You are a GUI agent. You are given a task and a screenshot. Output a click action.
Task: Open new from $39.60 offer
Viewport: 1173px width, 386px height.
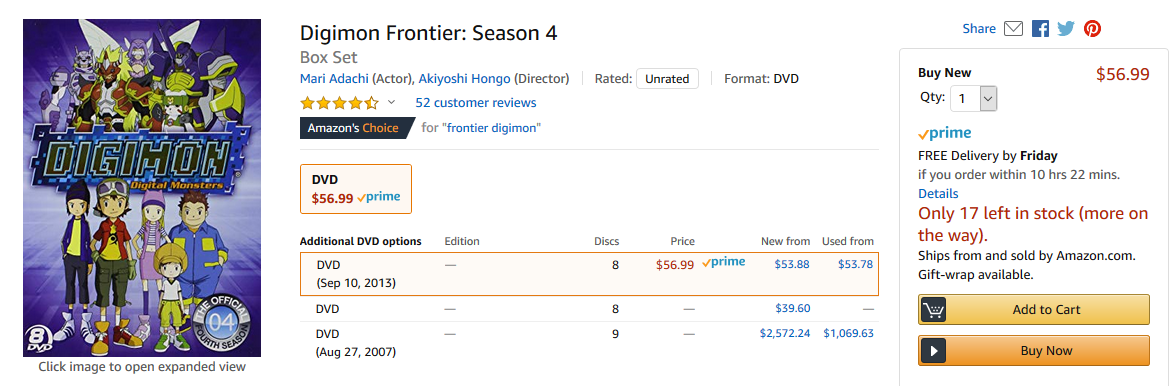point(792,308)
